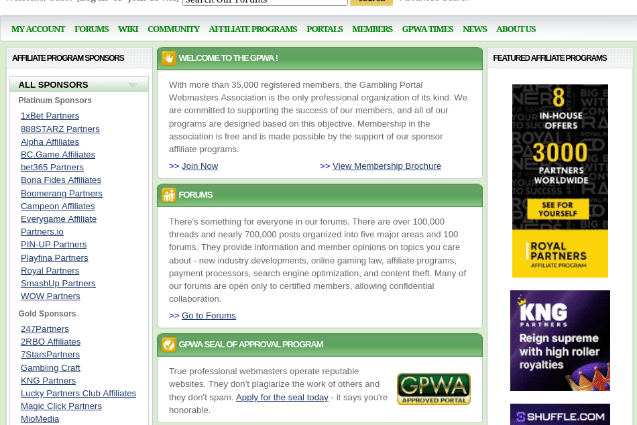637x425 pixels.
Task: Open the Campeon Affiliates link
Action: [x=58, y=206]
